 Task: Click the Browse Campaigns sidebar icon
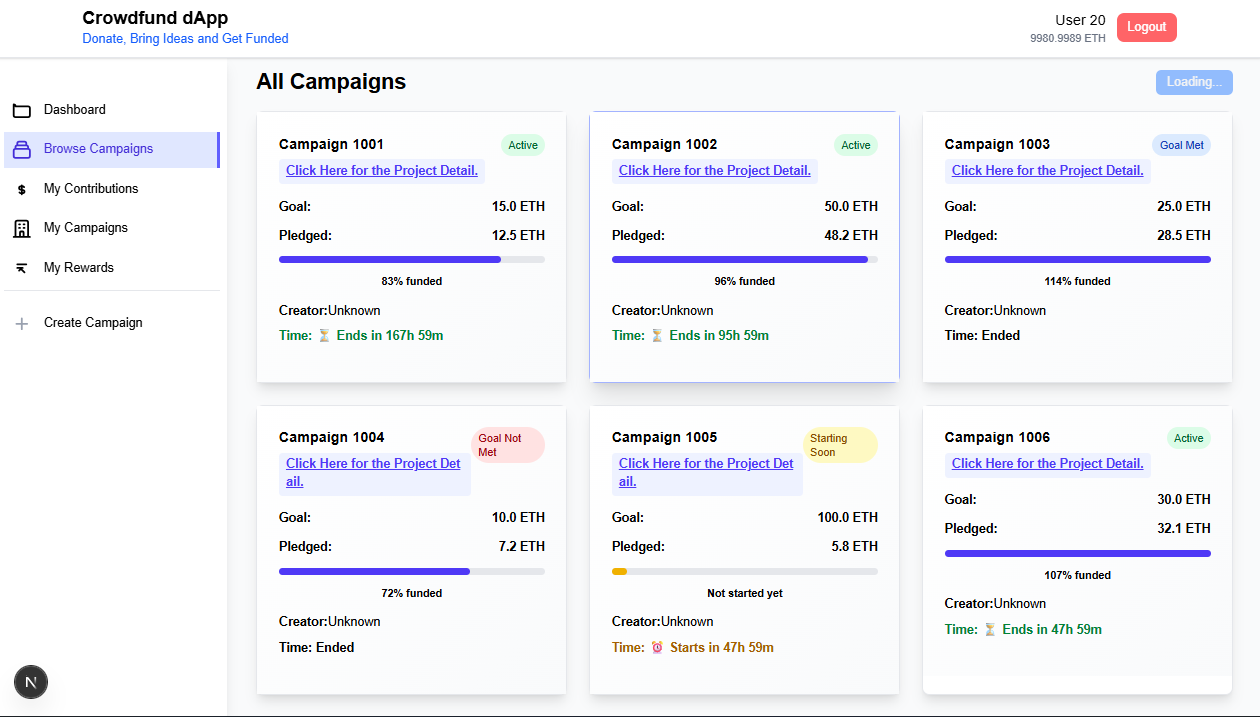tap(22, 149)
